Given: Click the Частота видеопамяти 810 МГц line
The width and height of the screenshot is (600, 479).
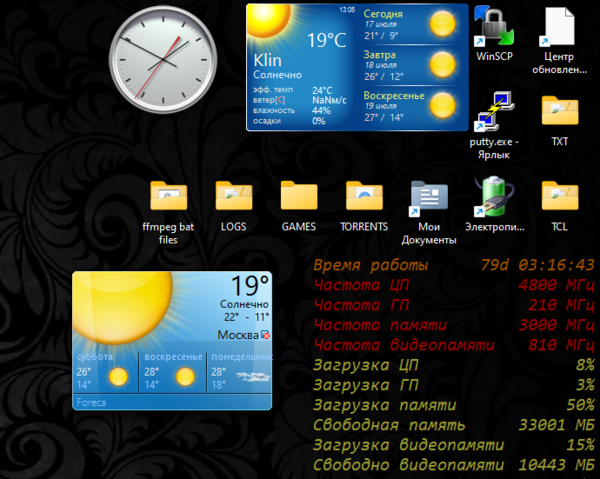Looking at the screenshot, I should tap(454, 345).
